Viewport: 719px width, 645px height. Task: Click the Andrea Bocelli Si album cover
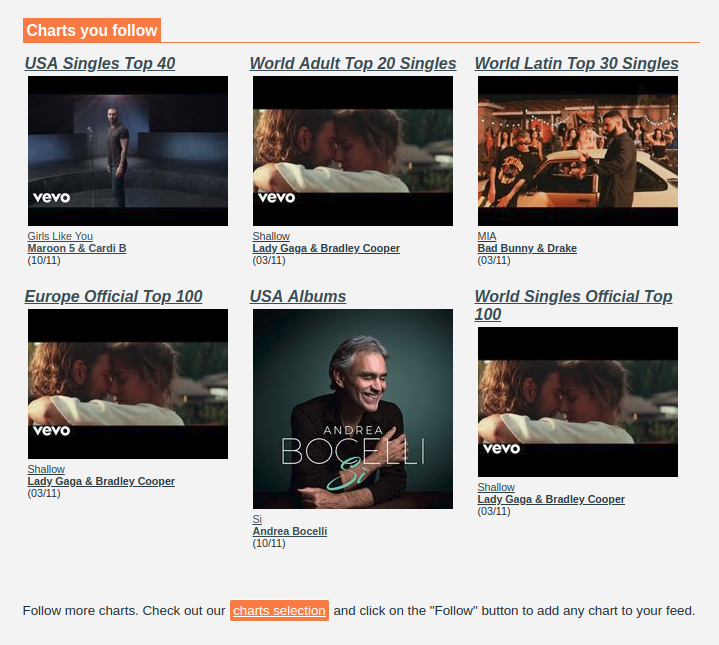tap(353, 409)
